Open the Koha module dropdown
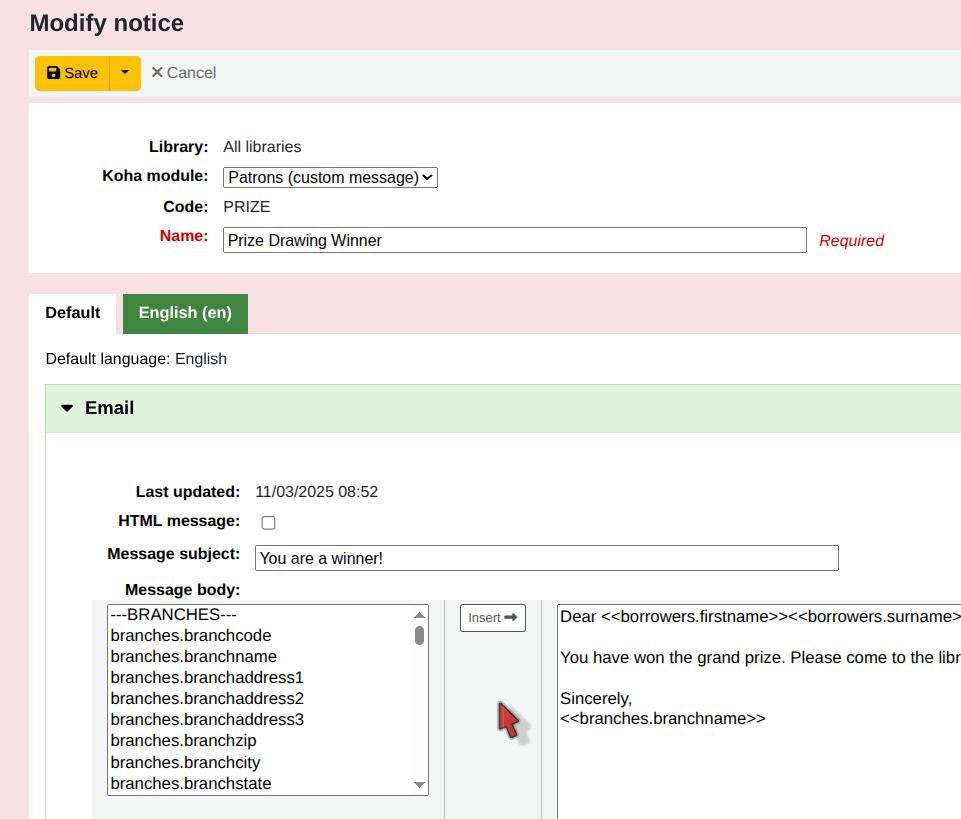 pos(330,177)
